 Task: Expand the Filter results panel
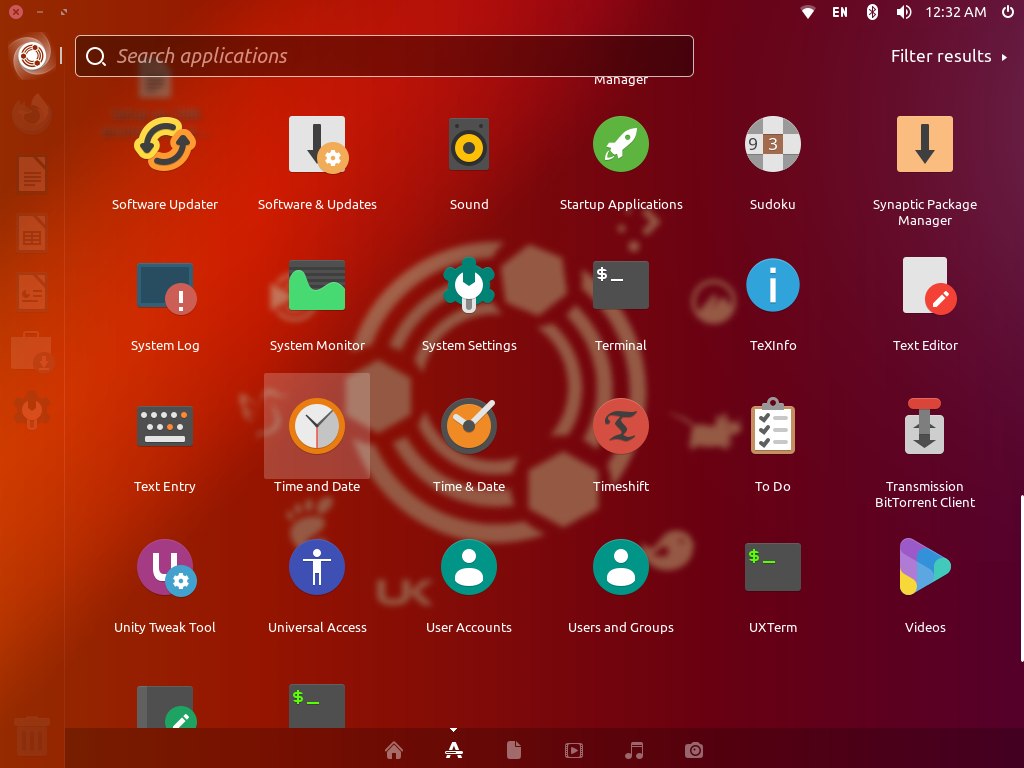949,56
